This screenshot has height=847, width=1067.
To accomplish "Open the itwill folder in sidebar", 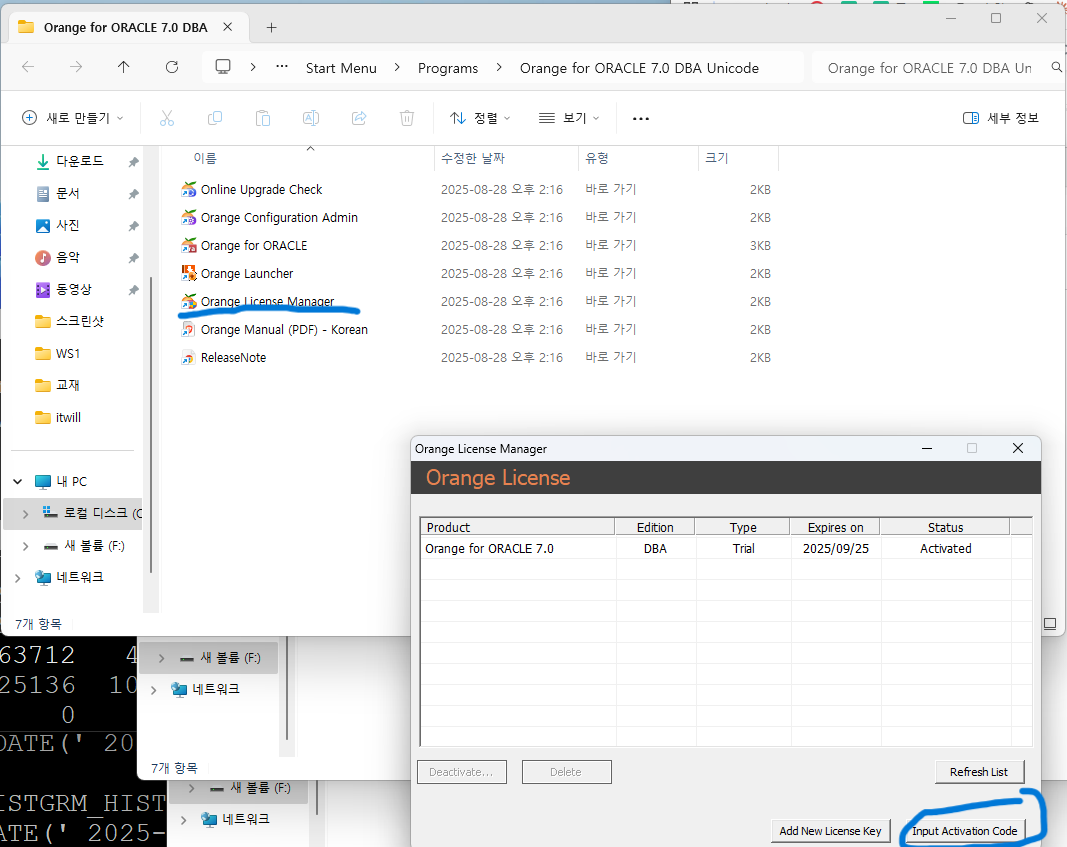I will click(58, 418).
